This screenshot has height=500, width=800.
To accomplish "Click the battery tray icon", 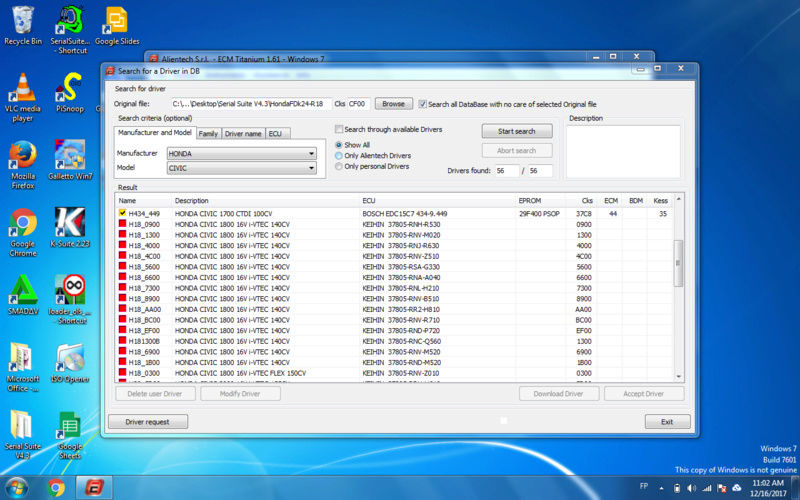I will (677, 488).
